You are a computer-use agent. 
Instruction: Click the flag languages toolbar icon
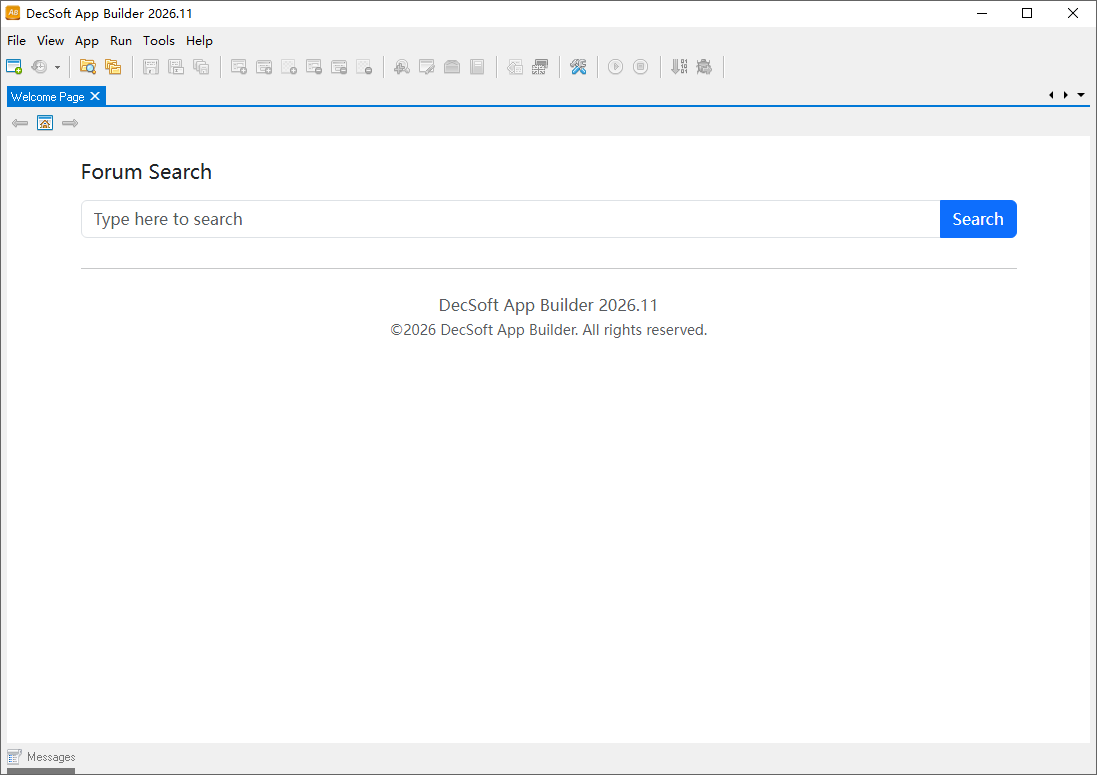[540, 66]
